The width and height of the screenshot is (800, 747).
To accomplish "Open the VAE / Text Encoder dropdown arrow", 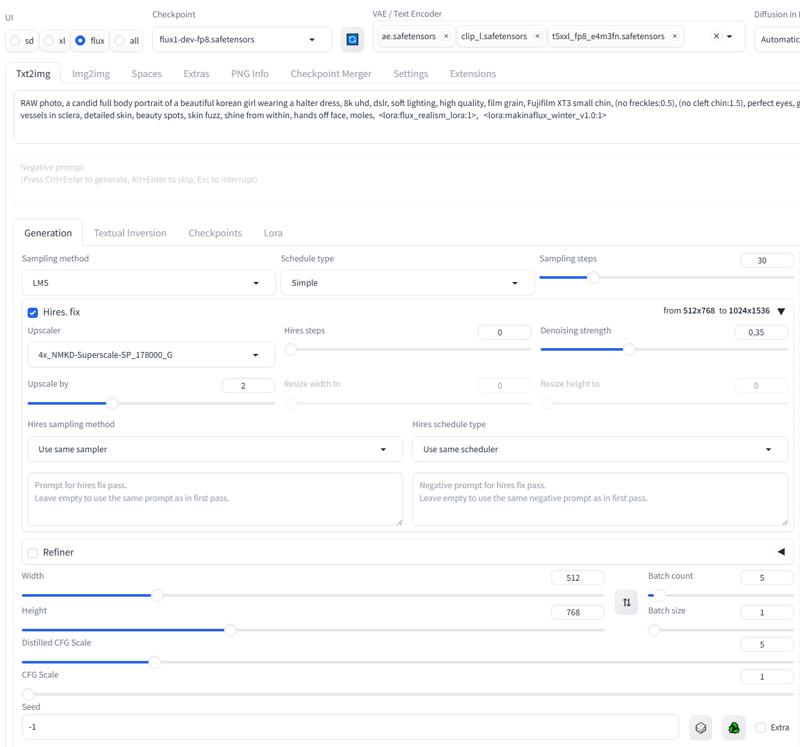I will 730,36.
